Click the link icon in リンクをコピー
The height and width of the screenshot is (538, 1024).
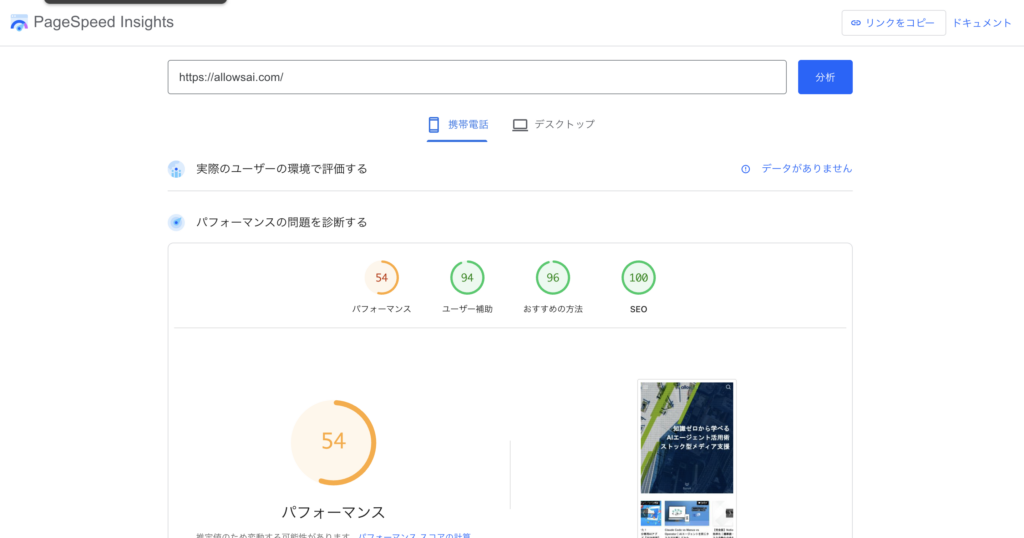[x=856, y=23]
